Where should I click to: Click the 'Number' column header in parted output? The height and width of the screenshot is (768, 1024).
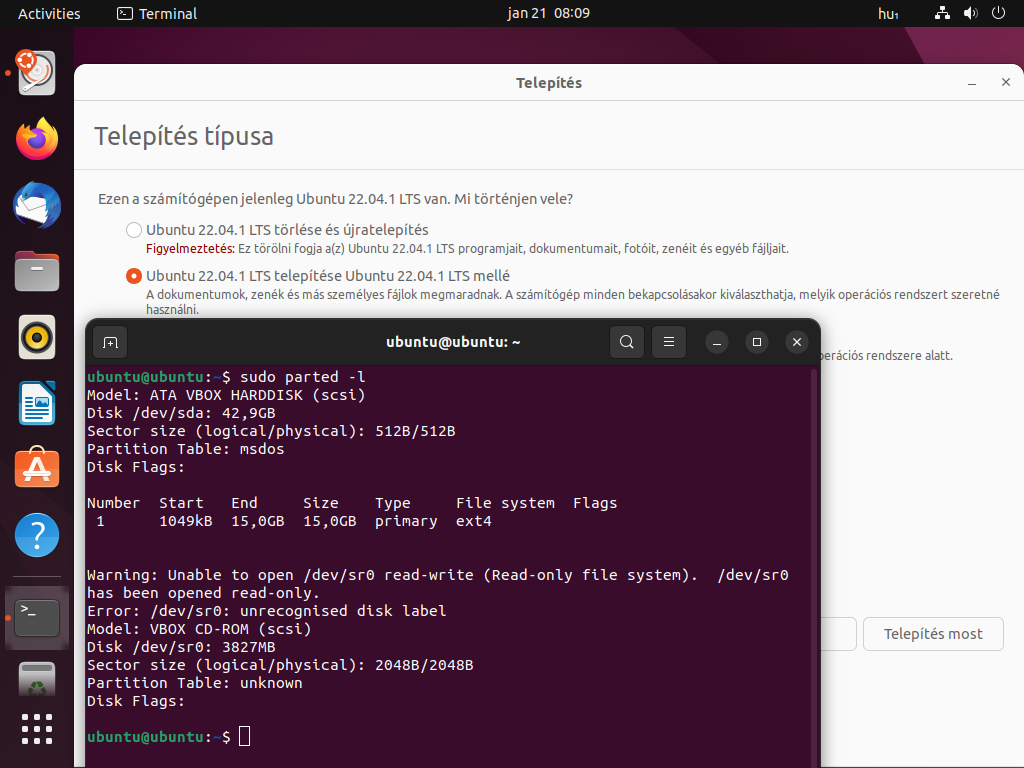pyautogui.click(x=114, y=503)
